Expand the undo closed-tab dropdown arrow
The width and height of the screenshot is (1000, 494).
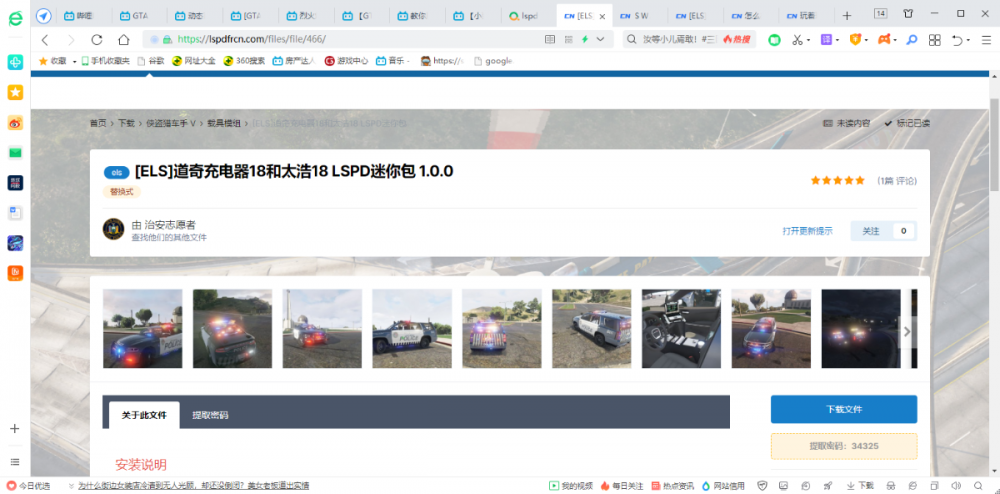[x=968, y=40]
